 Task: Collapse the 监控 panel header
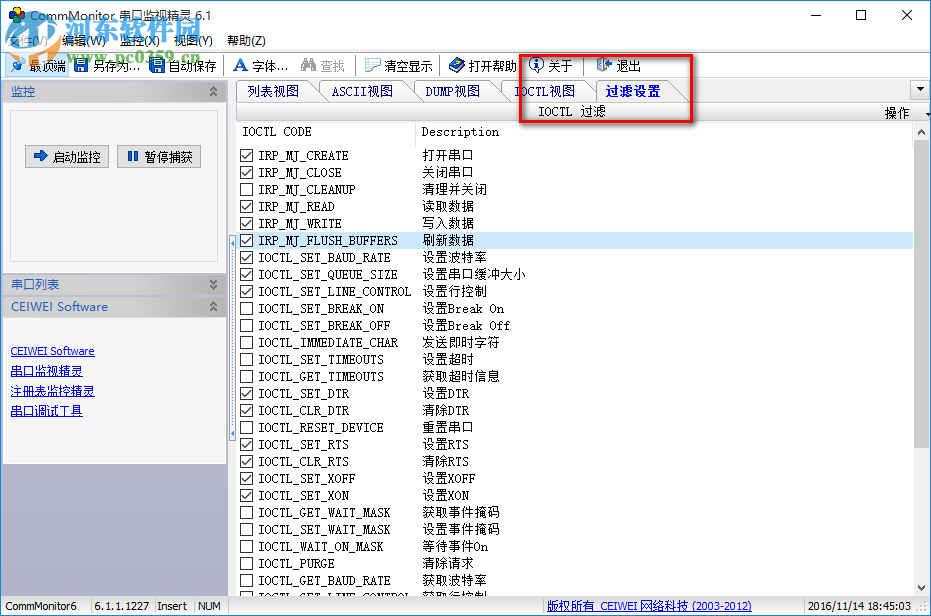(212, 91)
